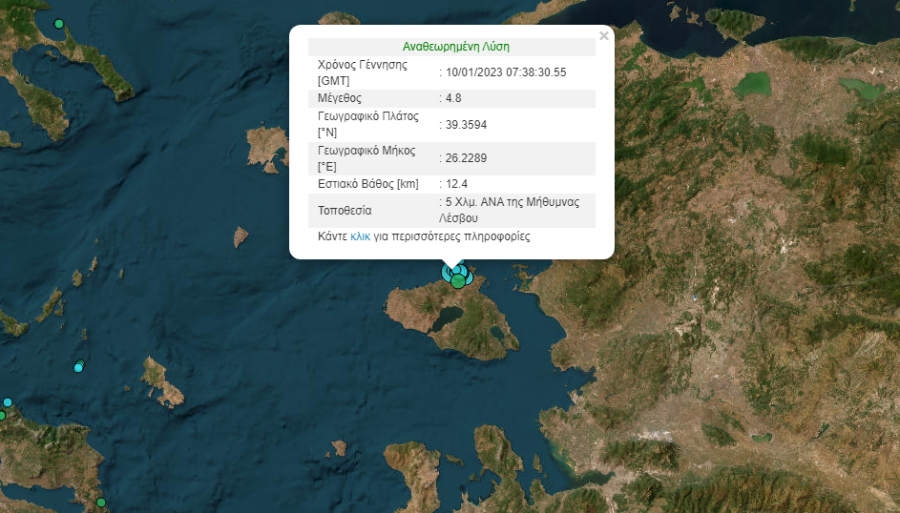Click the cyan marker in the open sea west of Skyros
This screenshot has width=900, height=513.
coord(78,368)
